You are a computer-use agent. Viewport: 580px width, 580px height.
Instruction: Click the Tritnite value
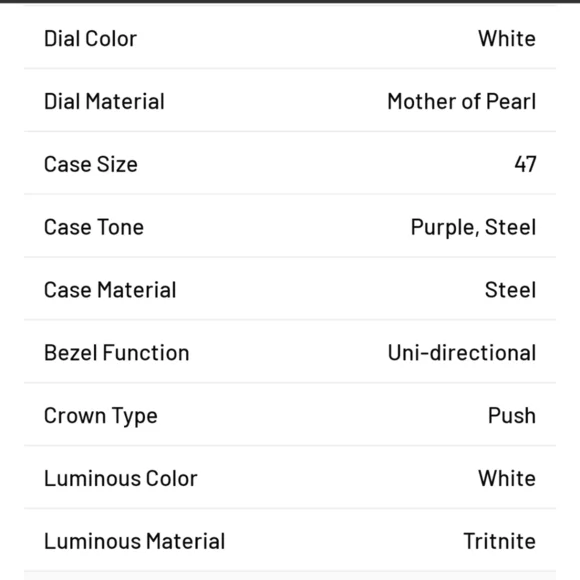pos(499,542)
